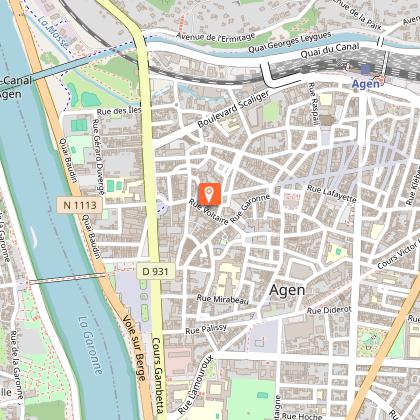Select the Avenue de l'Ermitage label
Image resolution: width=420 pixels, height=420 pixels.
coord(216,37)
